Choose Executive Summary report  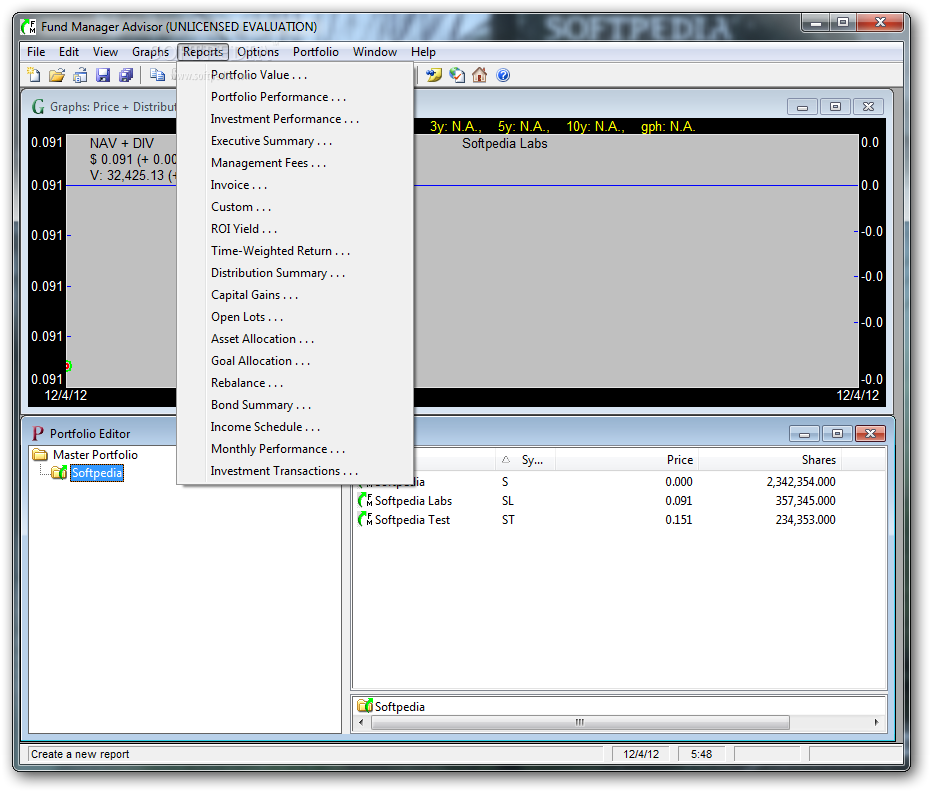coord(294,141)
